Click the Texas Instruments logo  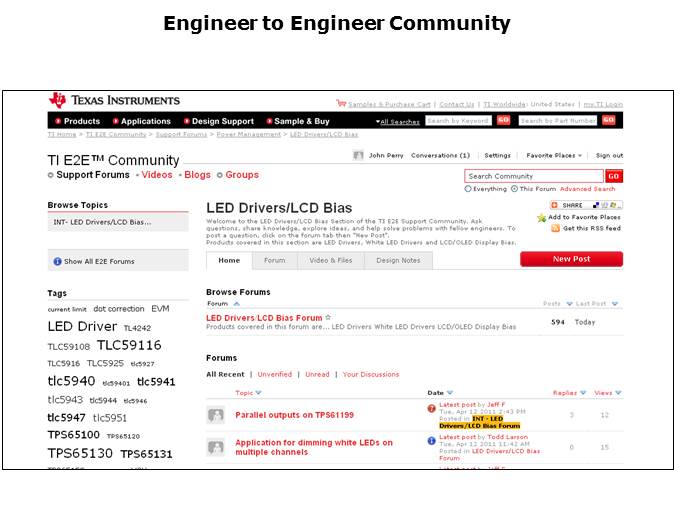coord(114,100)
